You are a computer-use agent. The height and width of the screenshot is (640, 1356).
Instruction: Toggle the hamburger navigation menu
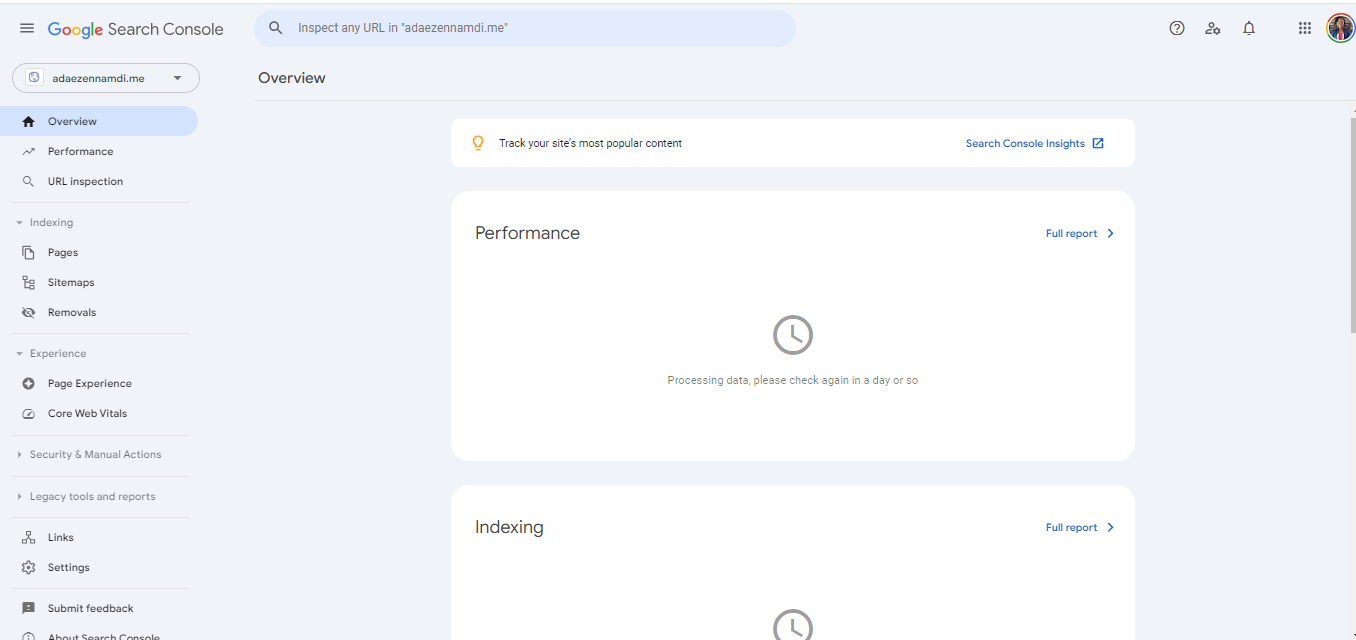(x=27, y=28)
